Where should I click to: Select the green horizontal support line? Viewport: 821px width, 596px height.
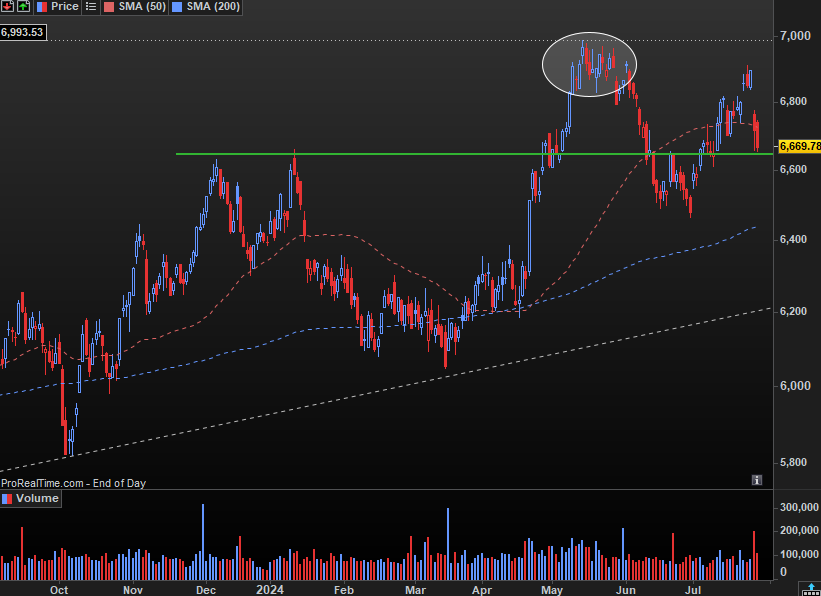tap(474, 154)
